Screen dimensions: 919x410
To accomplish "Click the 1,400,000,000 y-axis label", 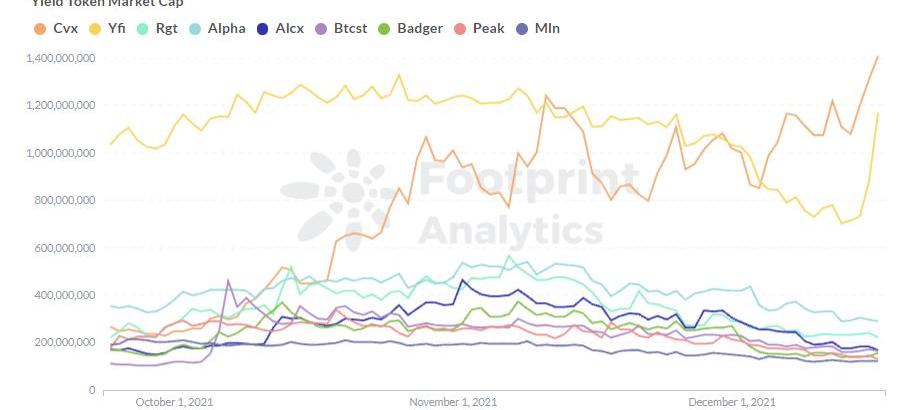I will (x=60, y=58).
